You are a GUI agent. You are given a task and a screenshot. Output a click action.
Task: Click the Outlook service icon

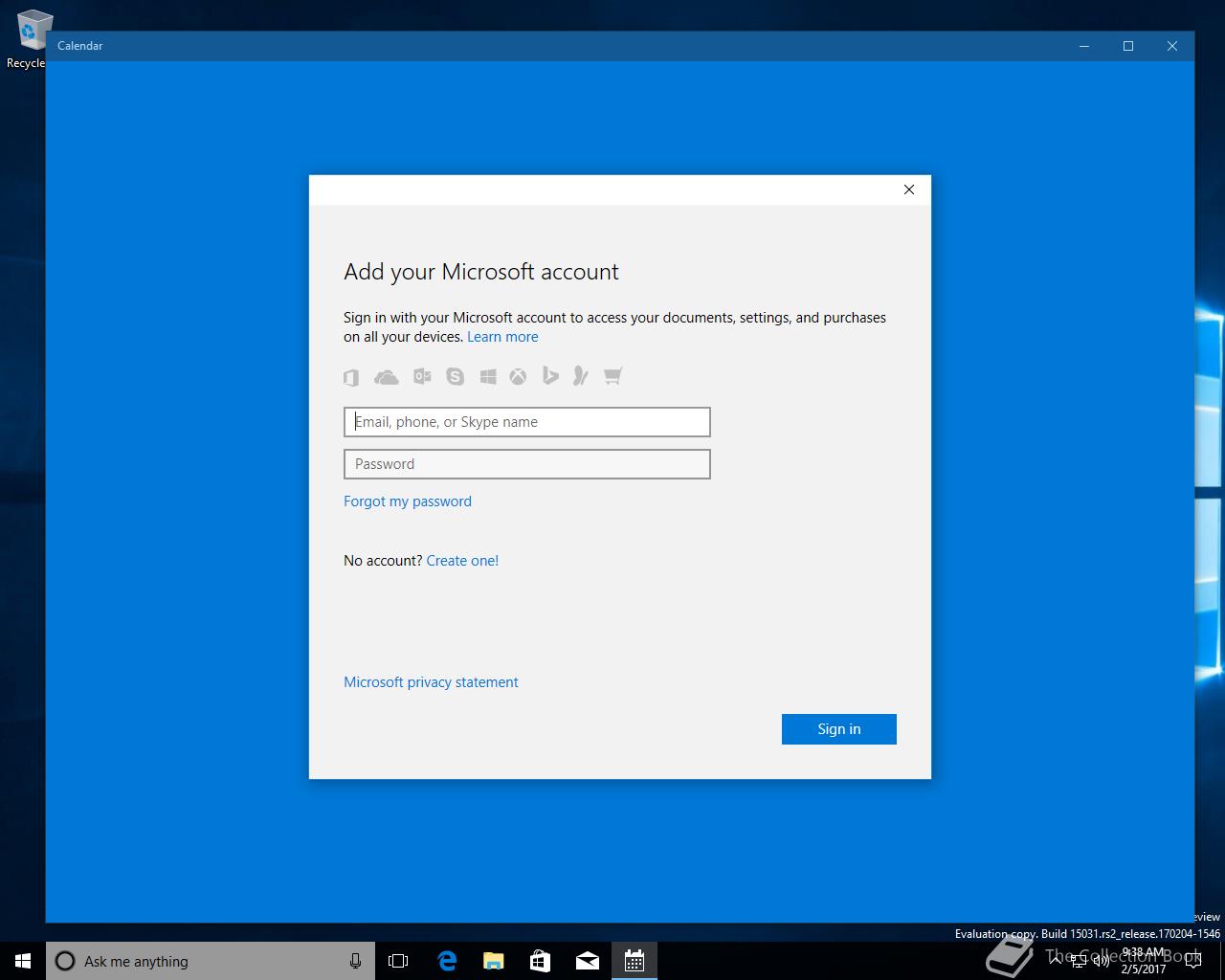[x=422, y=376]
